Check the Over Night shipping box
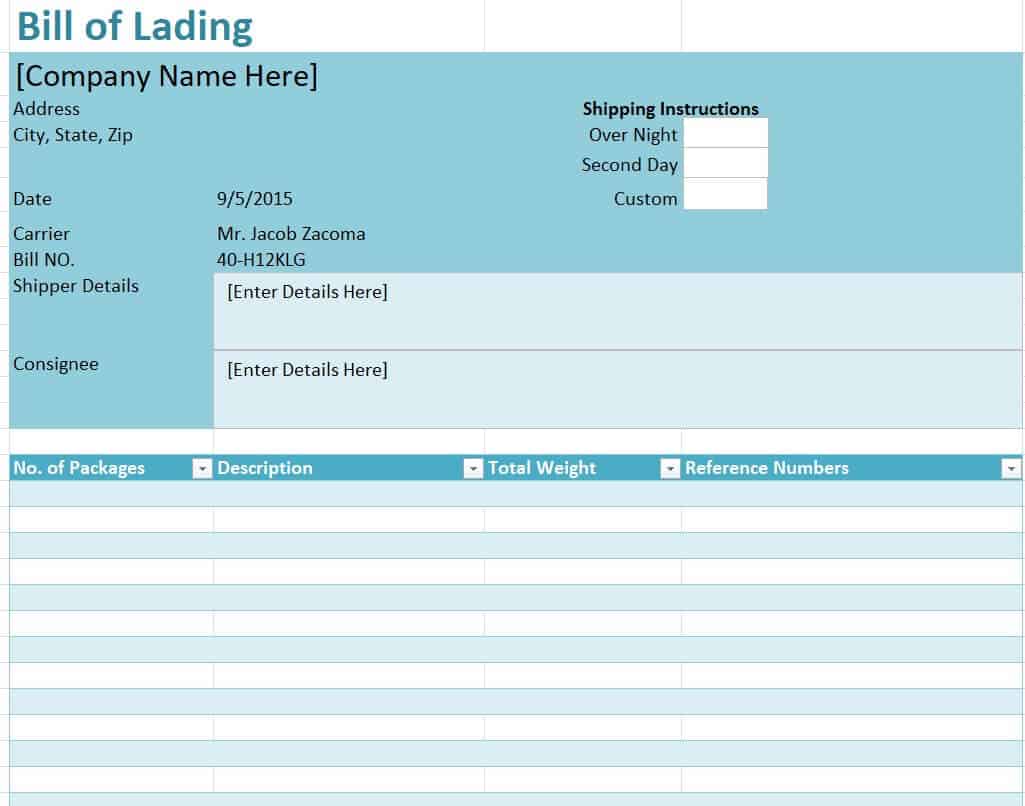 (725, 134)
